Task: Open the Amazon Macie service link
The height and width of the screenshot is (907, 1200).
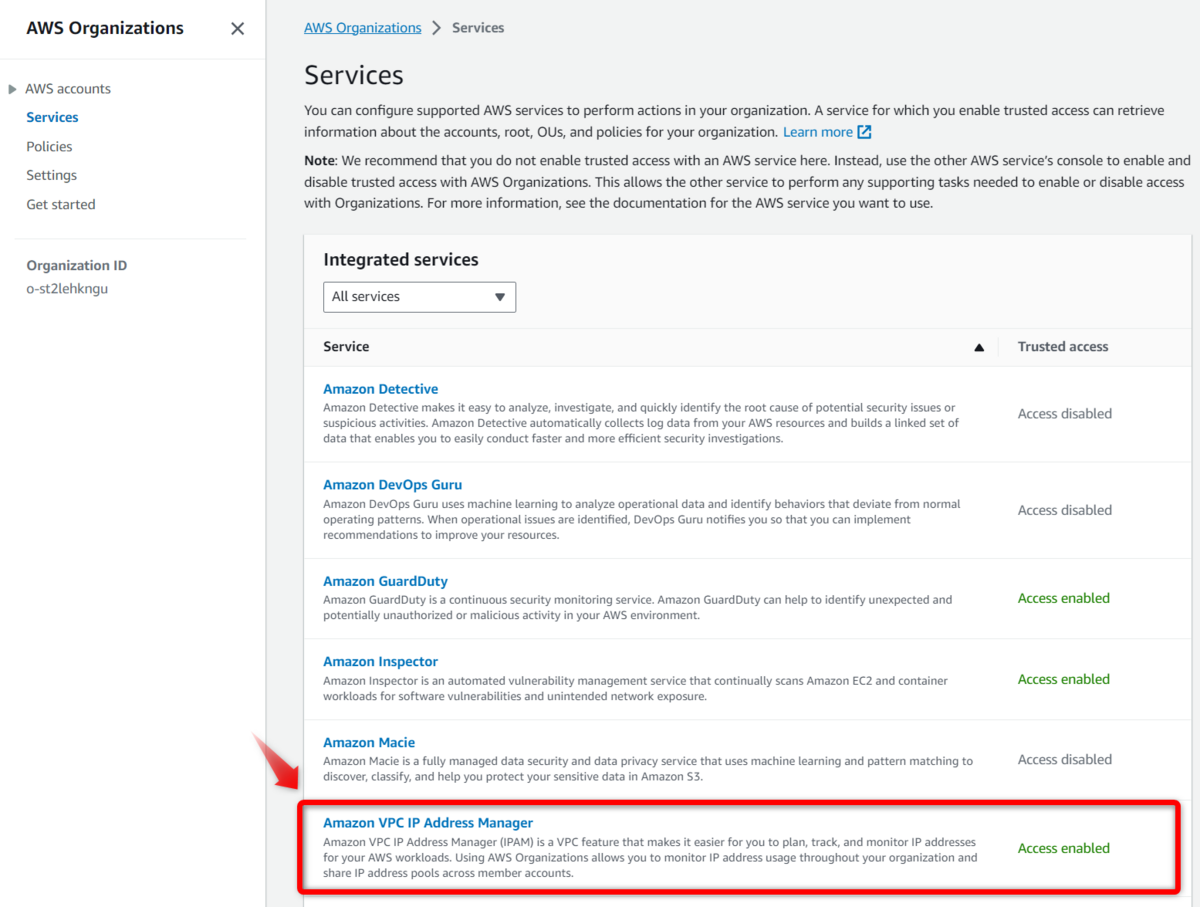Action: click(x=369, y=742)
